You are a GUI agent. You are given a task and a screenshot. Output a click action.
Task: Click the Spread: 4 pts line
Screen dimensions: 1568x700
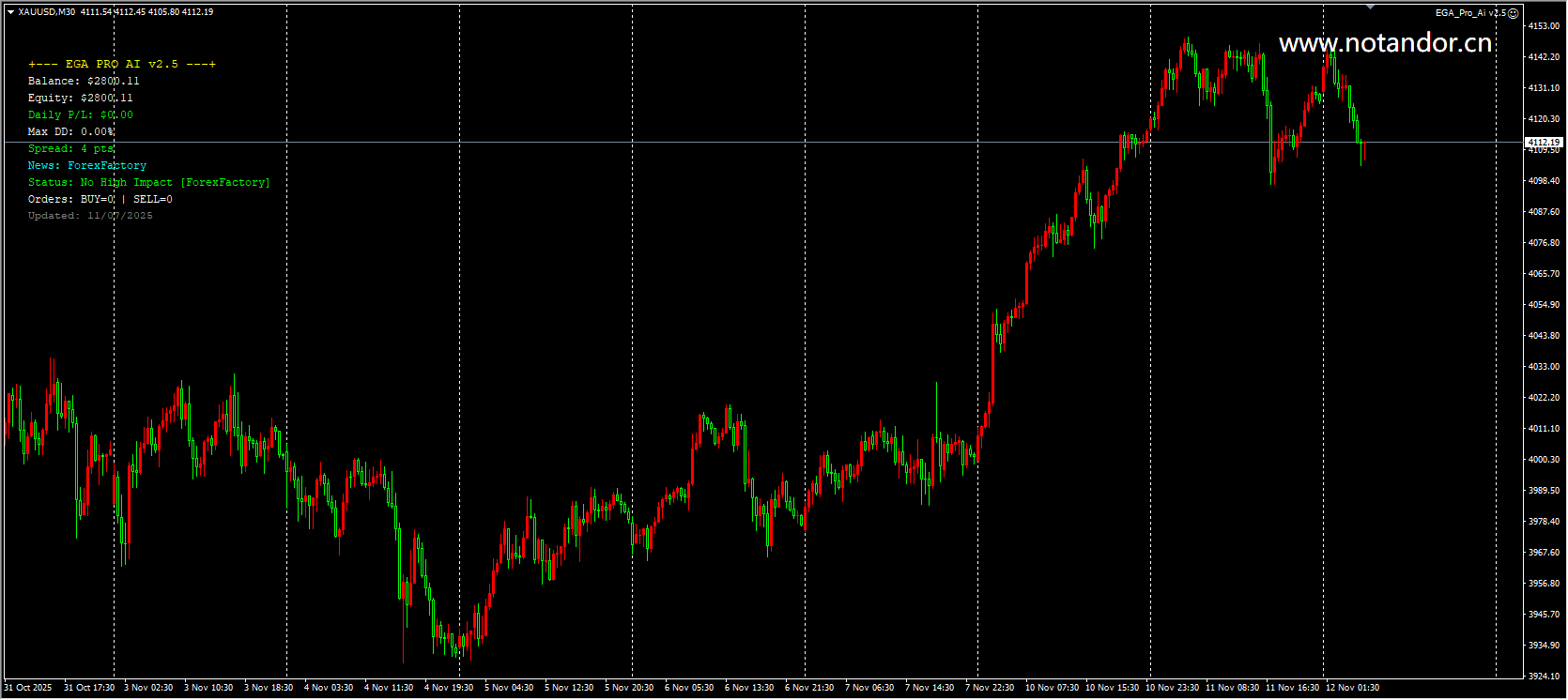(x=70, y=148)
